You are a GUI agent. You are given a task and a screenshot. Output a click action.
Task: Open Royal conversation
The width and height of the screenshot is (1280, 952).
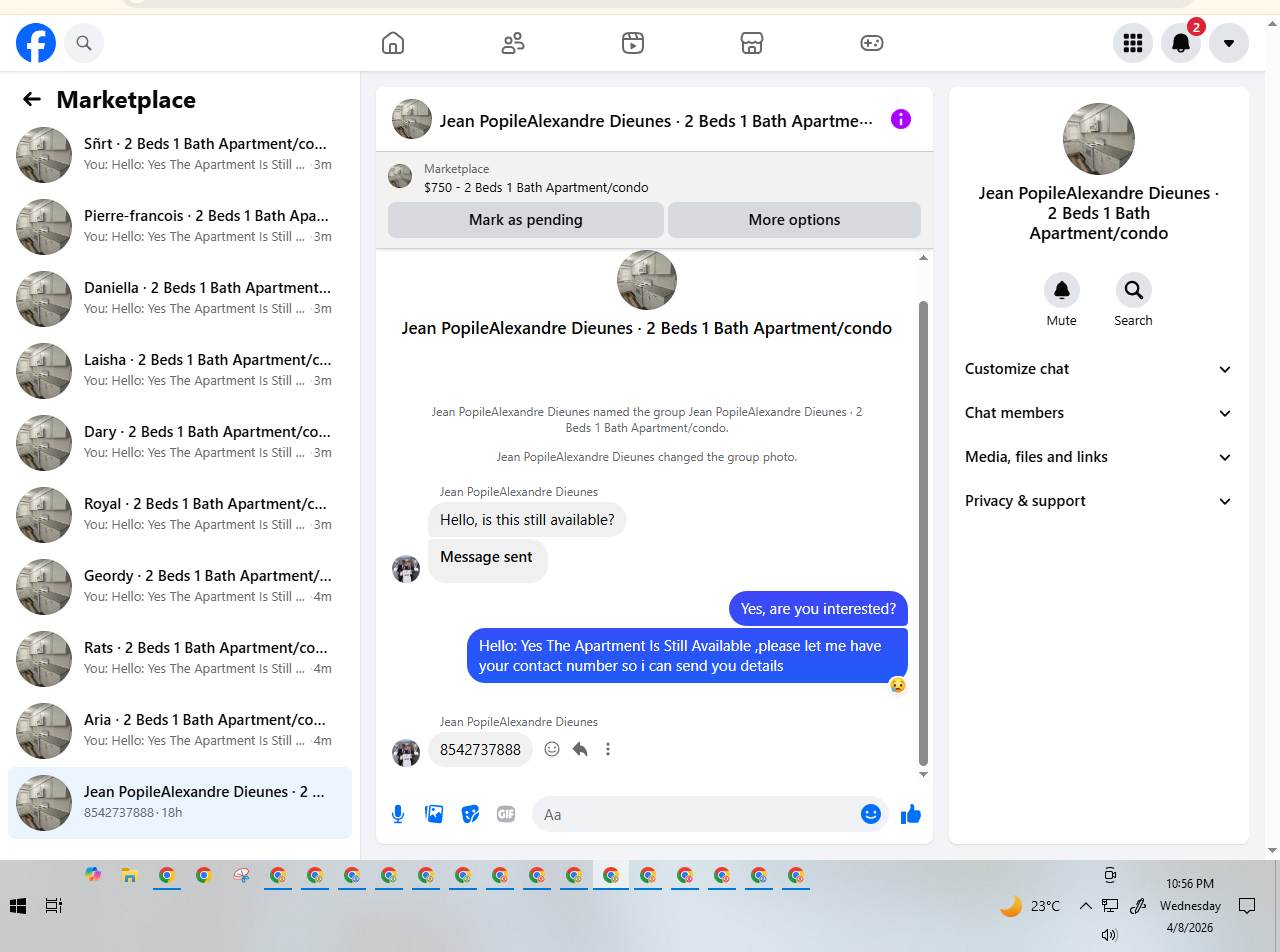(x=180, y=515)
